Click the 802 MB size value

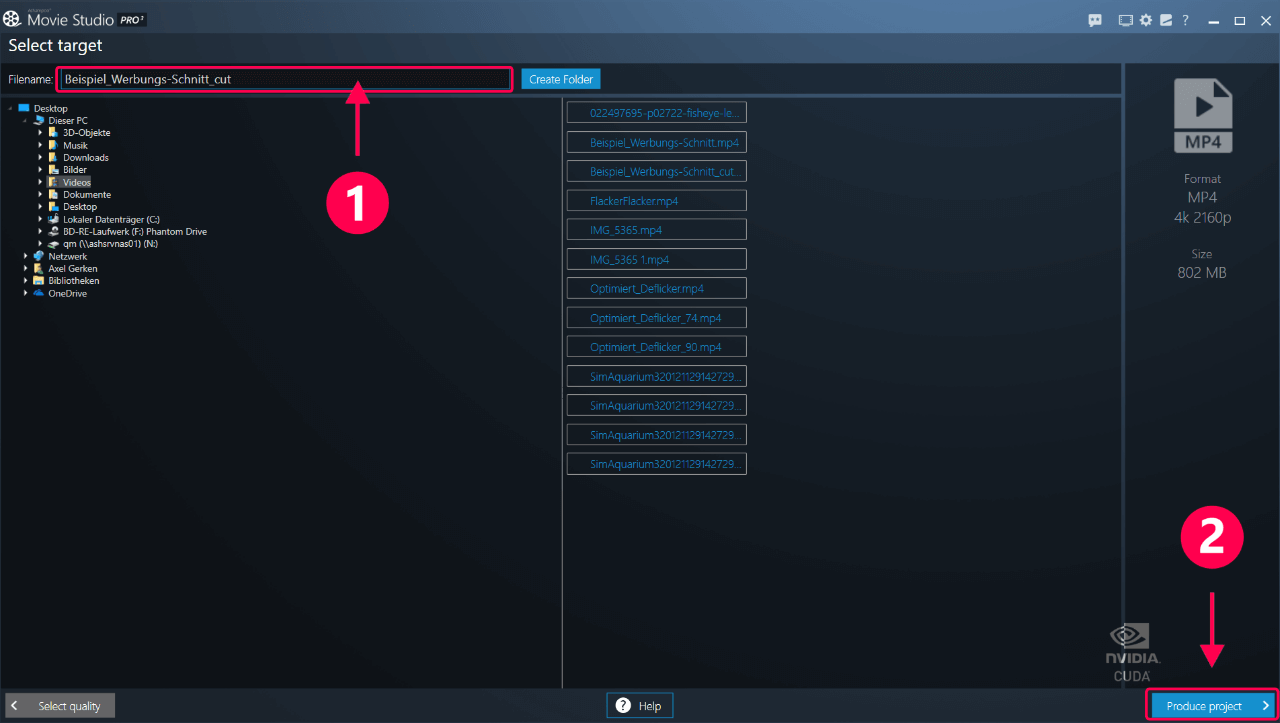click(x=1202, y=273)
